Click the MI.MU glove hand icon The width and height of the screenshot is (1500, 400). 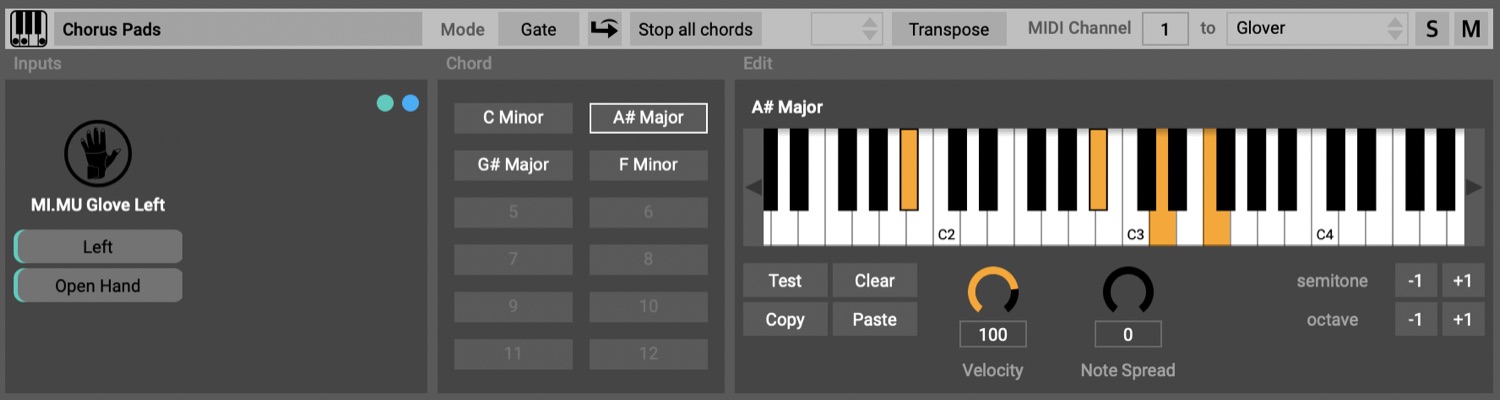[x=98, y=153]
